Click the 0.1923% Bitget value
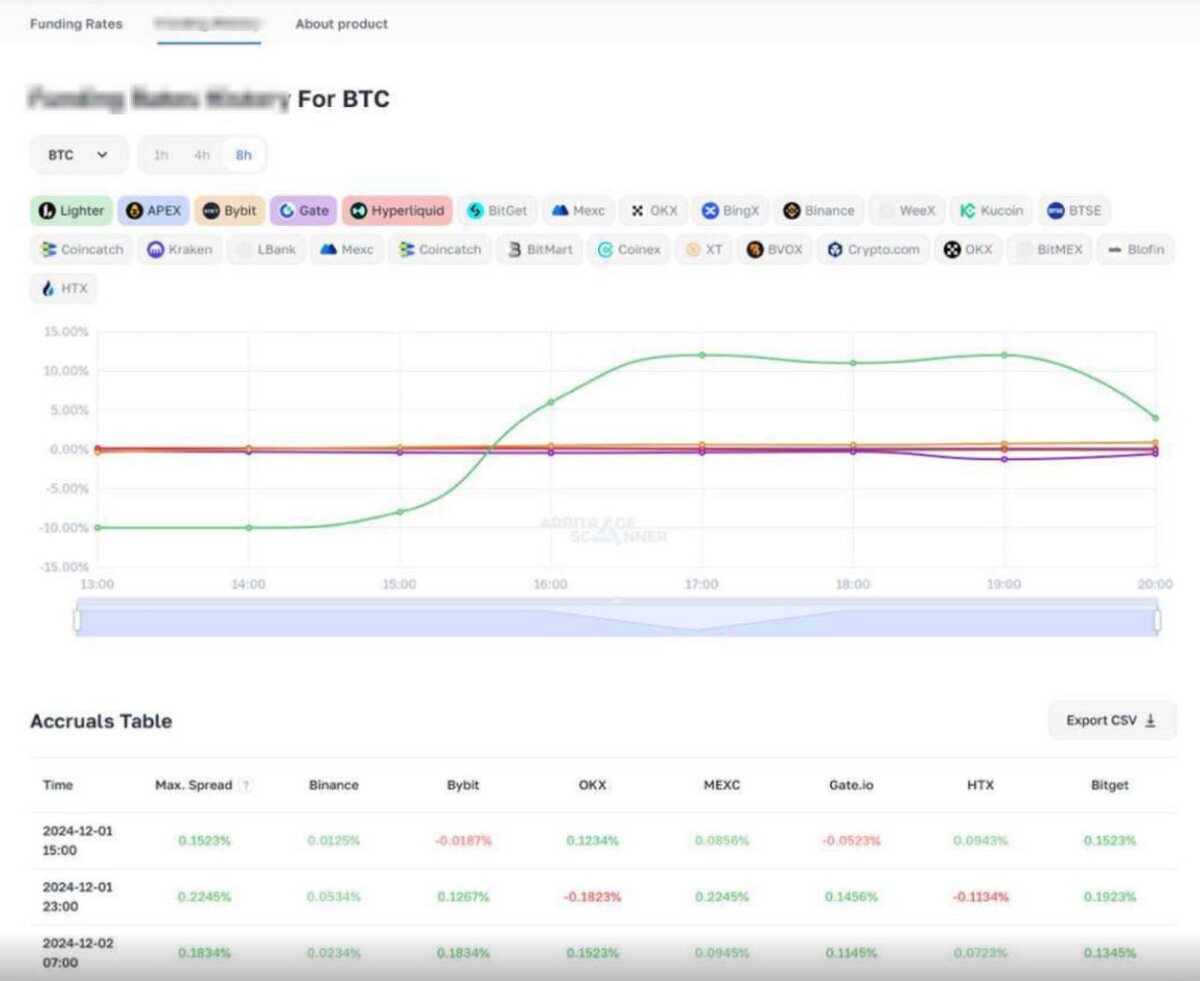The height and width of the screenshot is (981, 1200). (x=1110, y=897)
